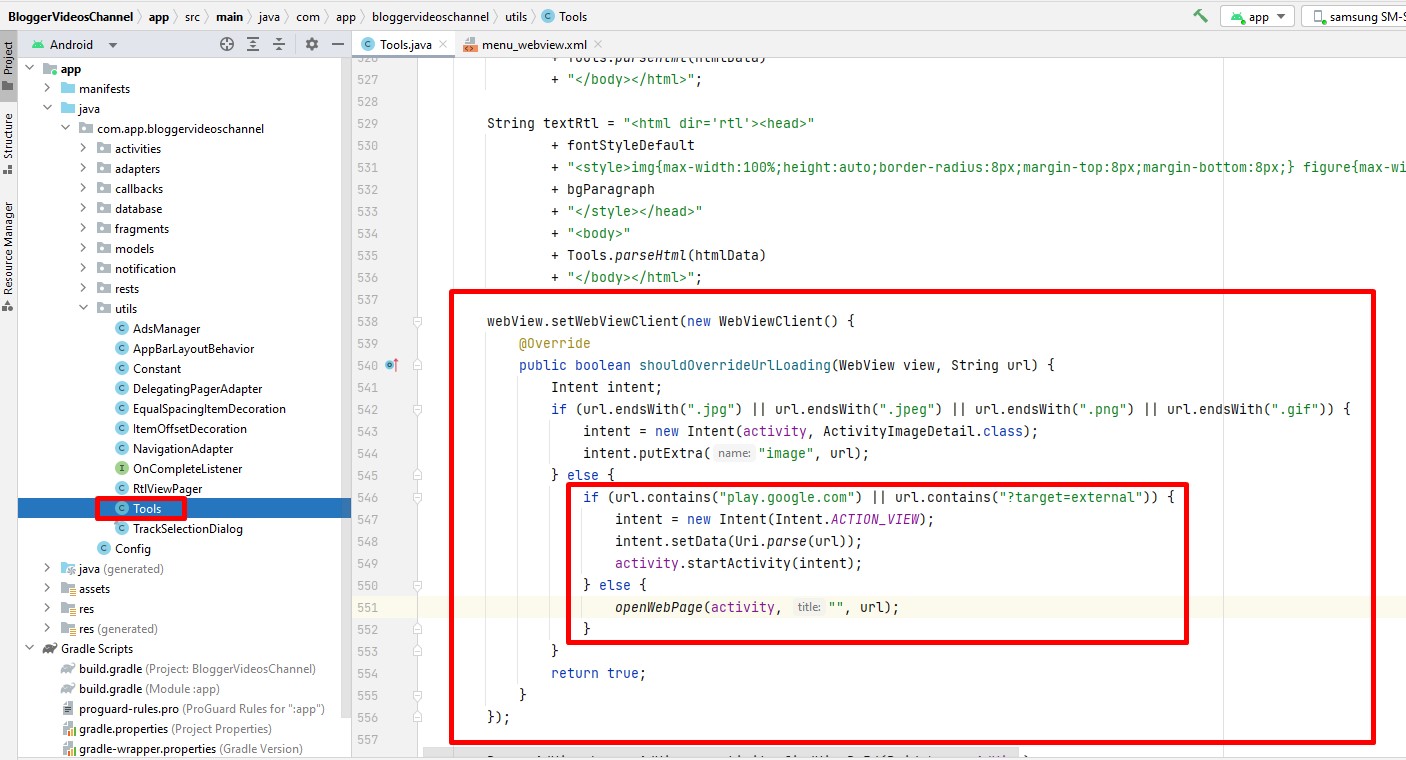Click the src breadcrumb item
The width and height of the screenshot is (1406, 760).
click(192, 17)
